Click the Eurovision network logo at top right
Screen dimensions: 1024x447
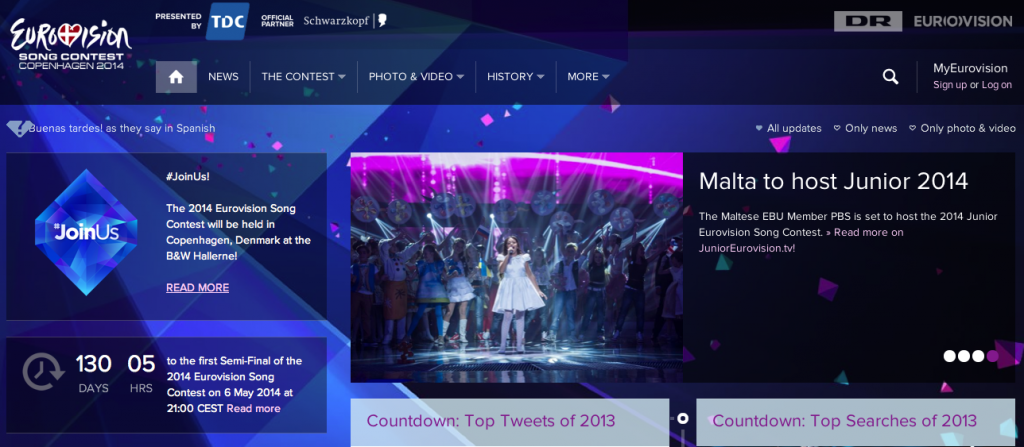point(963,21)
